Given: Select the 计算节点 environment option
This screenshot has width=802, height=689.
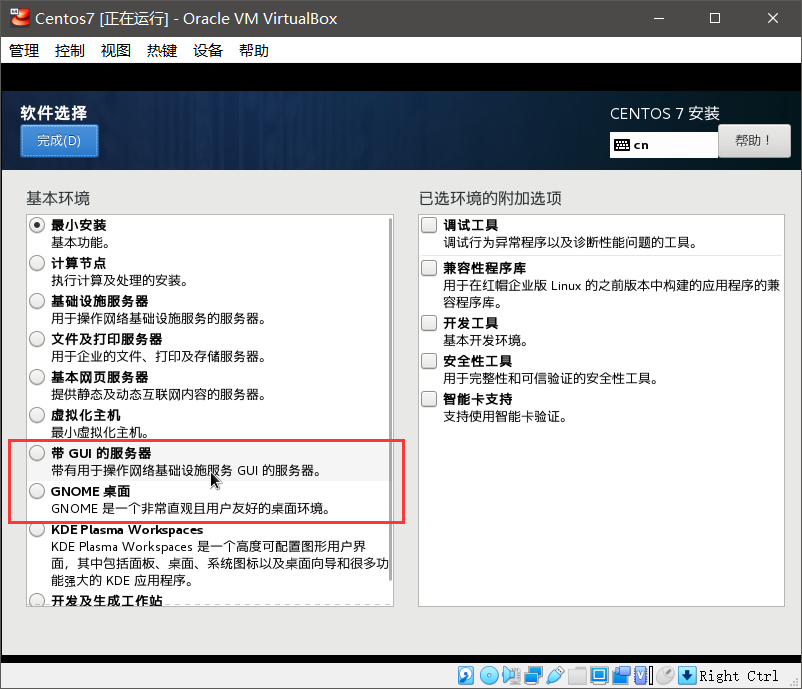Looking at the screenshot, I should (37, 263).
